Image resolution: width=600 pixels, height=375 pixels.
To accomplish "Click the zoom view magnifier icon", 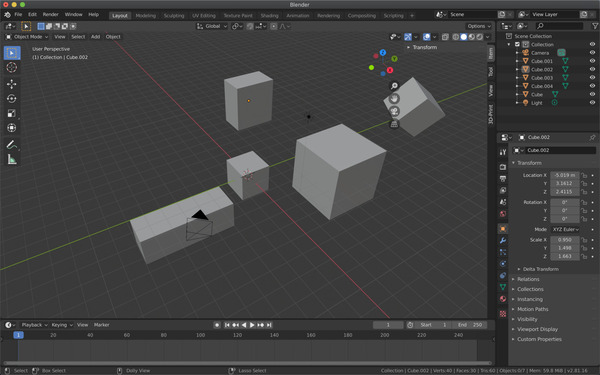I will point(394,86).
